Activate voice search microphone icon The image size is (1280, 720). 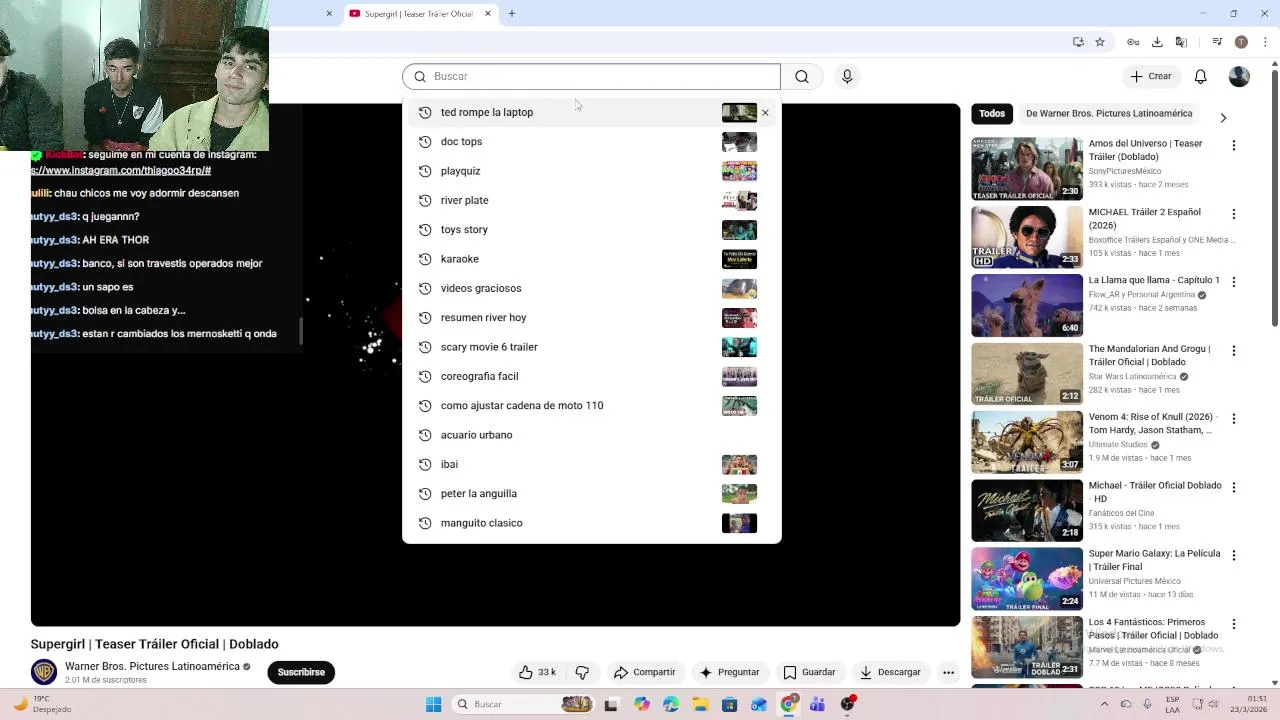847,77
